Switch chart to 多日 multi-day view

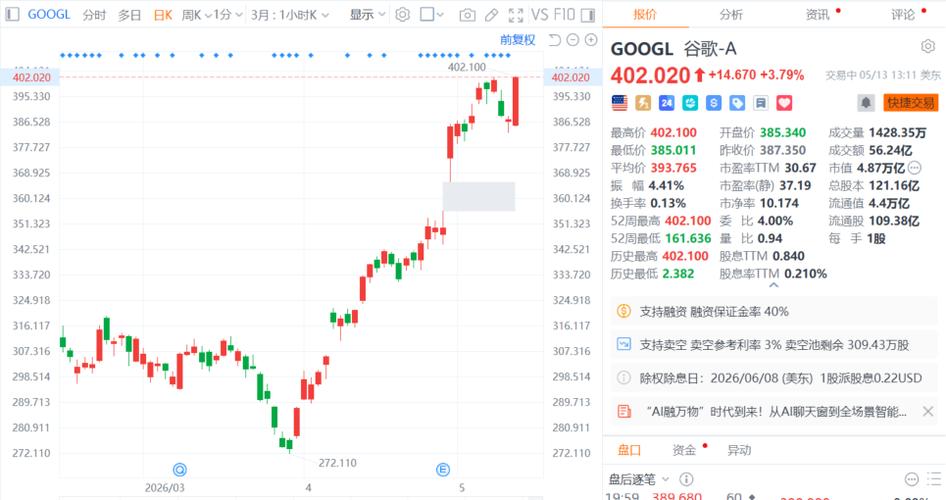point(129,15)
